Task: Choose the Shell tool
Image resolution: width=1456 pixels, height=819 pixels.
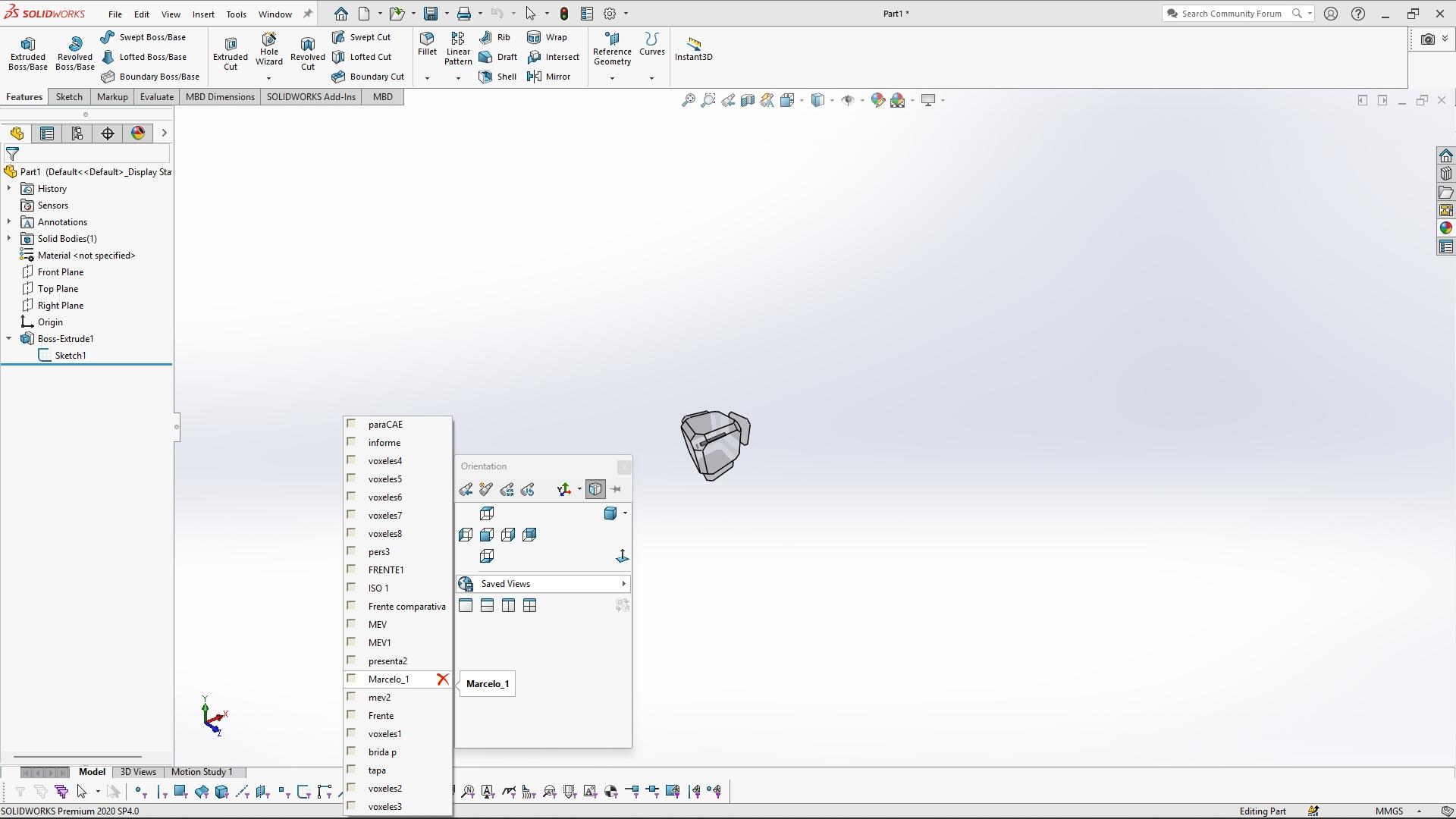Action: pos(497,77)
